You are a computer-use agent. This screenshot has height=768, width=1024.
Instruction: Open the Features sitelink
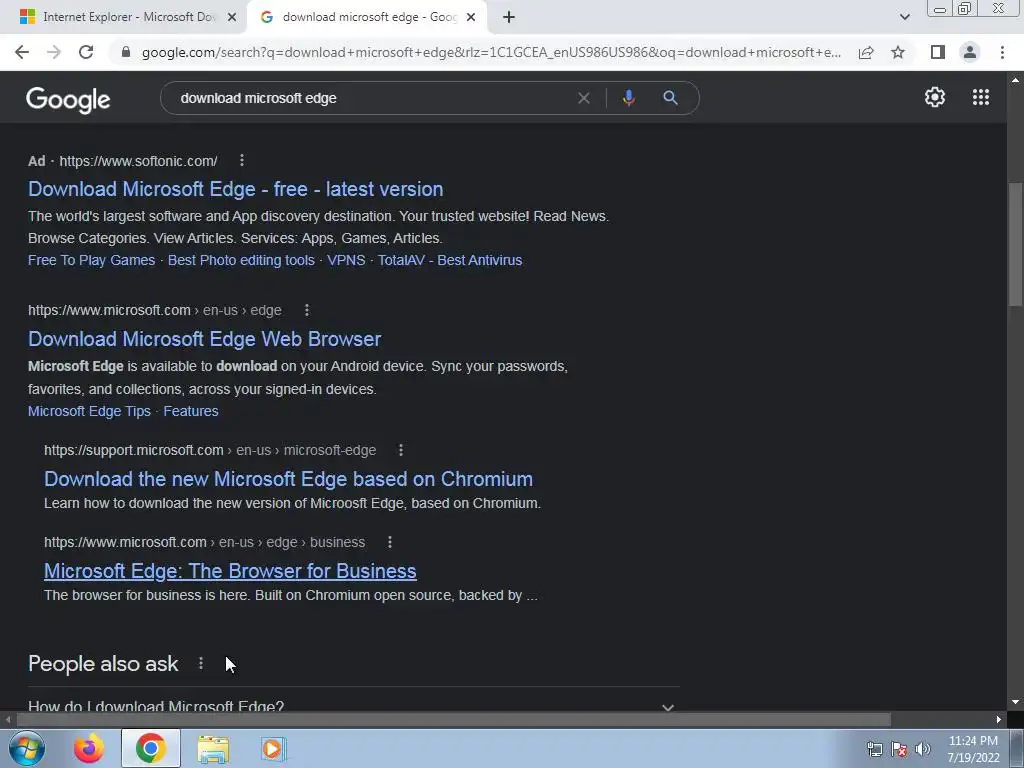coord(191,411)
